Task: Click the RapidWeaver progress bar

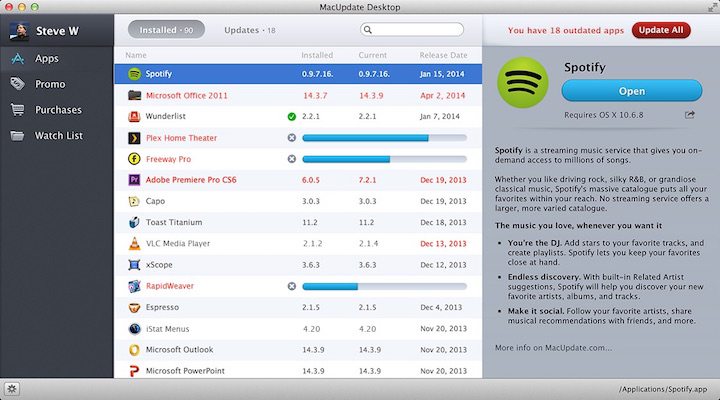Action: pyautogui.click(x=384, y=286)
